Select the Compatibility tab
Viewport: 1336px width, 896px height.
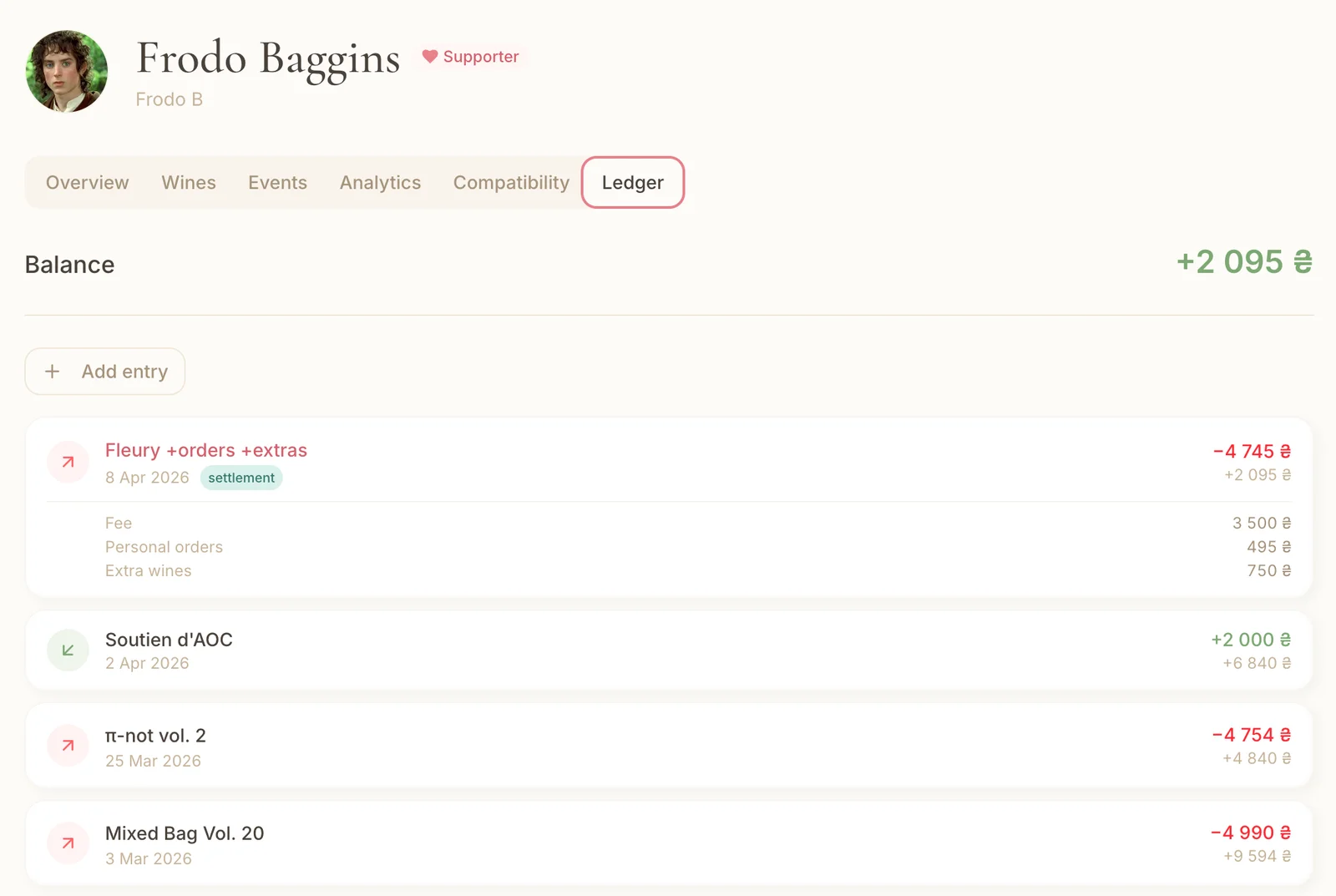511,183
